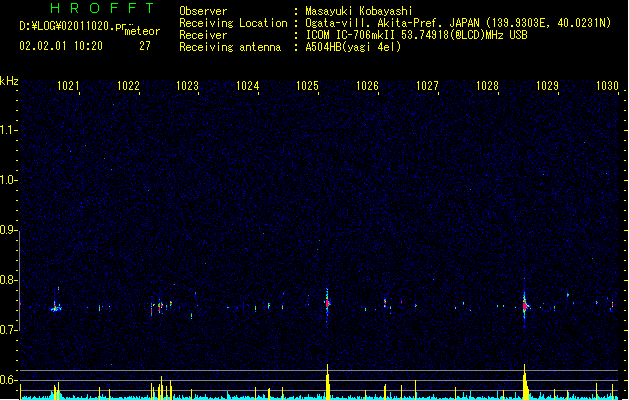
Task: Click the 1024 time axis marker
Action: point(248,86)
